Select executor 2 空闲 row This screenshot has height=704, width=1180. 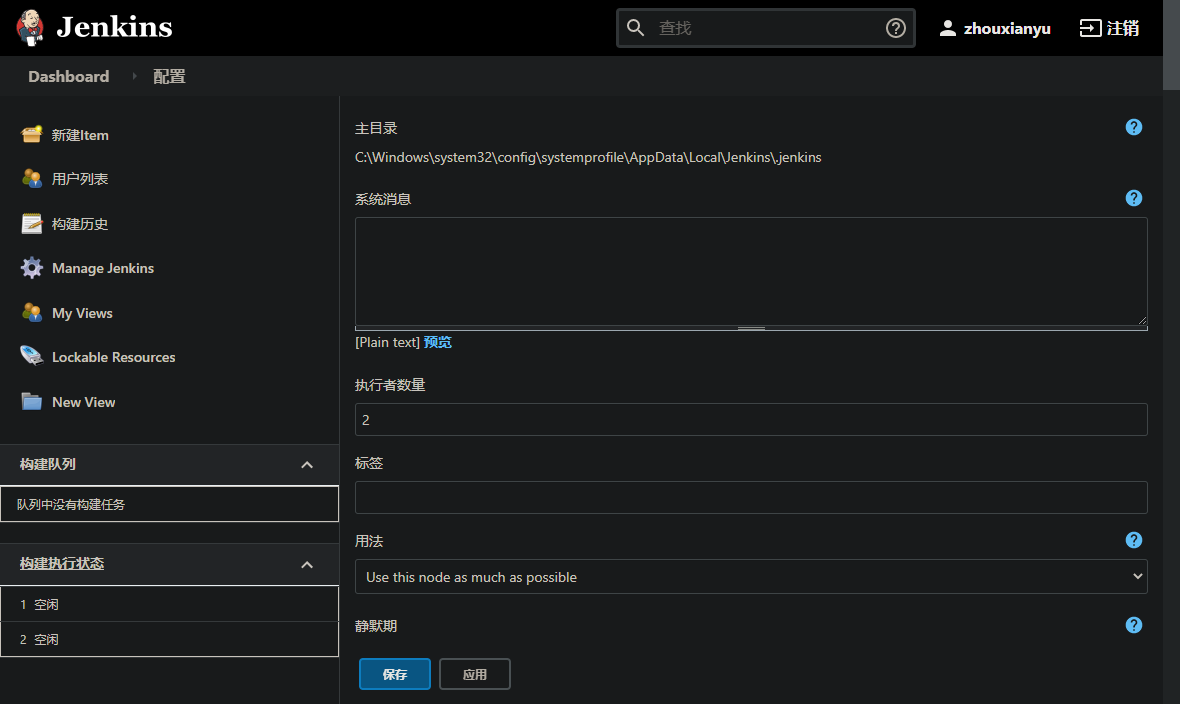pos(169,639)
